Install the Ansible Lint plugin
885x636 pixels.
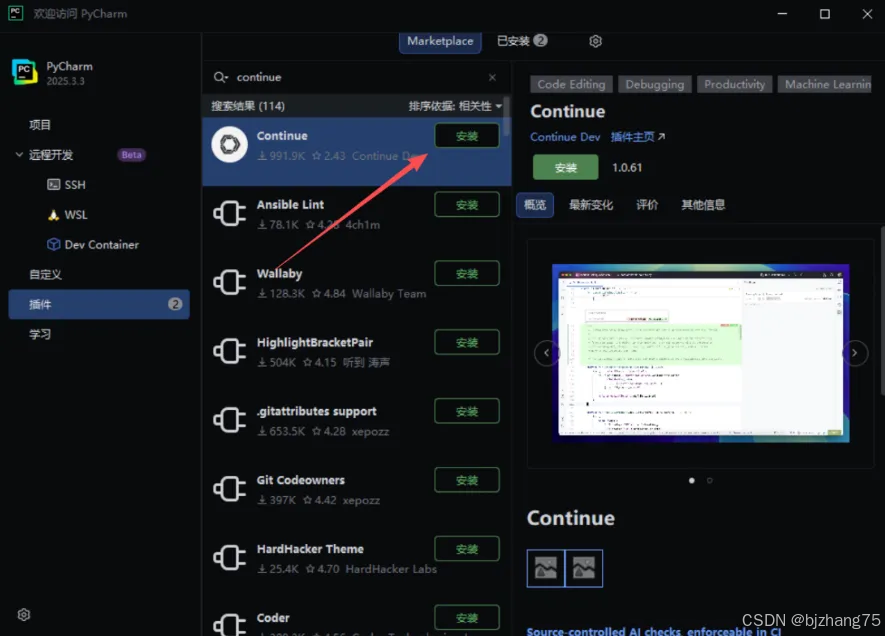pos(467,205)
